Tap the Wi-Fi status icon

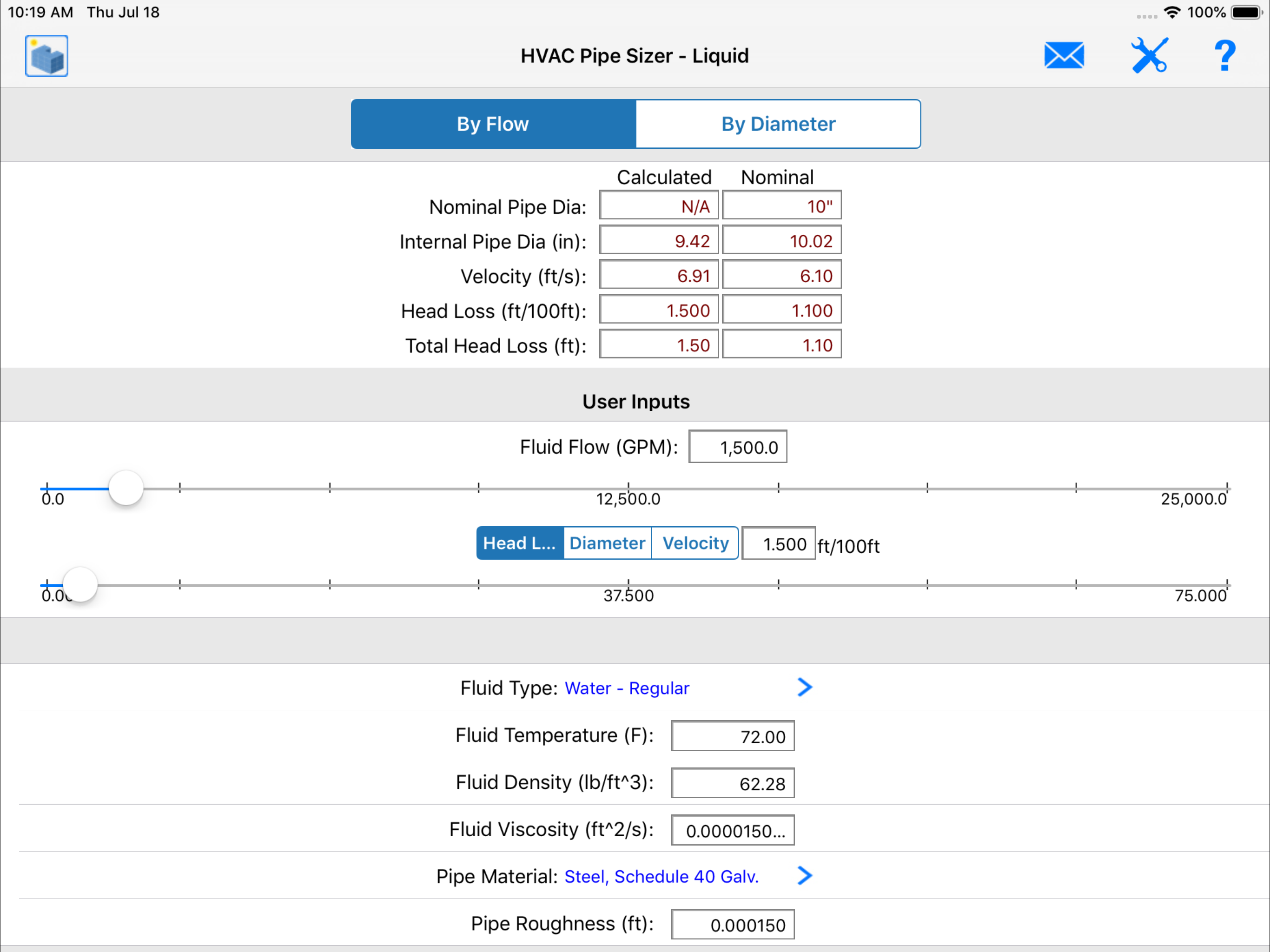click(x=1172, y=12)
